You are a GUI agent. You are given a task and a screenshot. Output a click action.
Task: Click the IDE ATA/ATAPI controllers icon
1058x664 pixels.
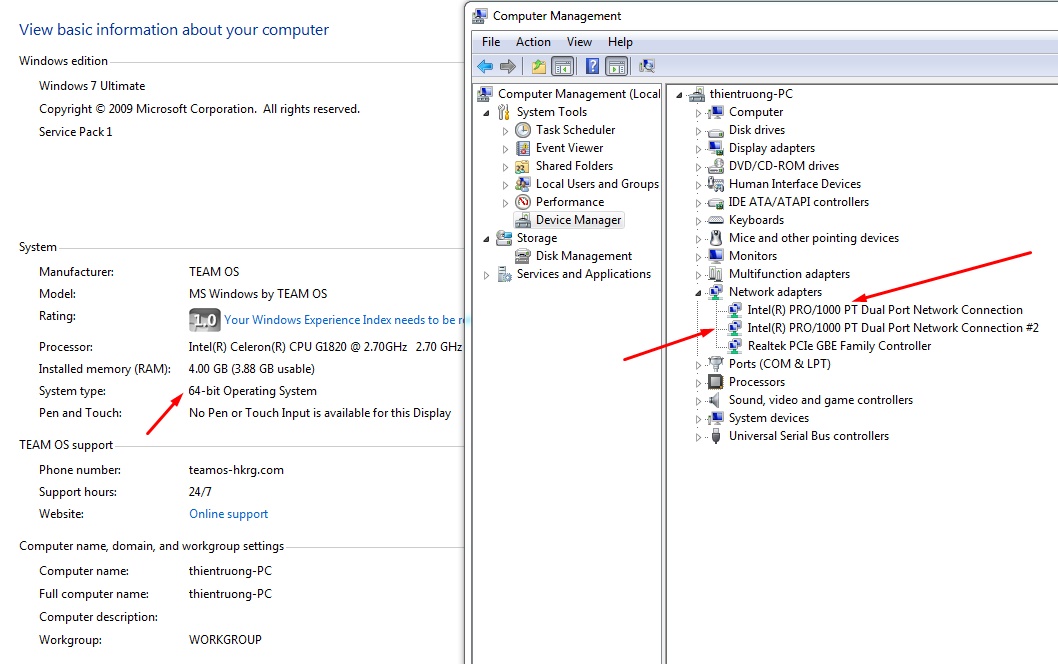(716, 202)
